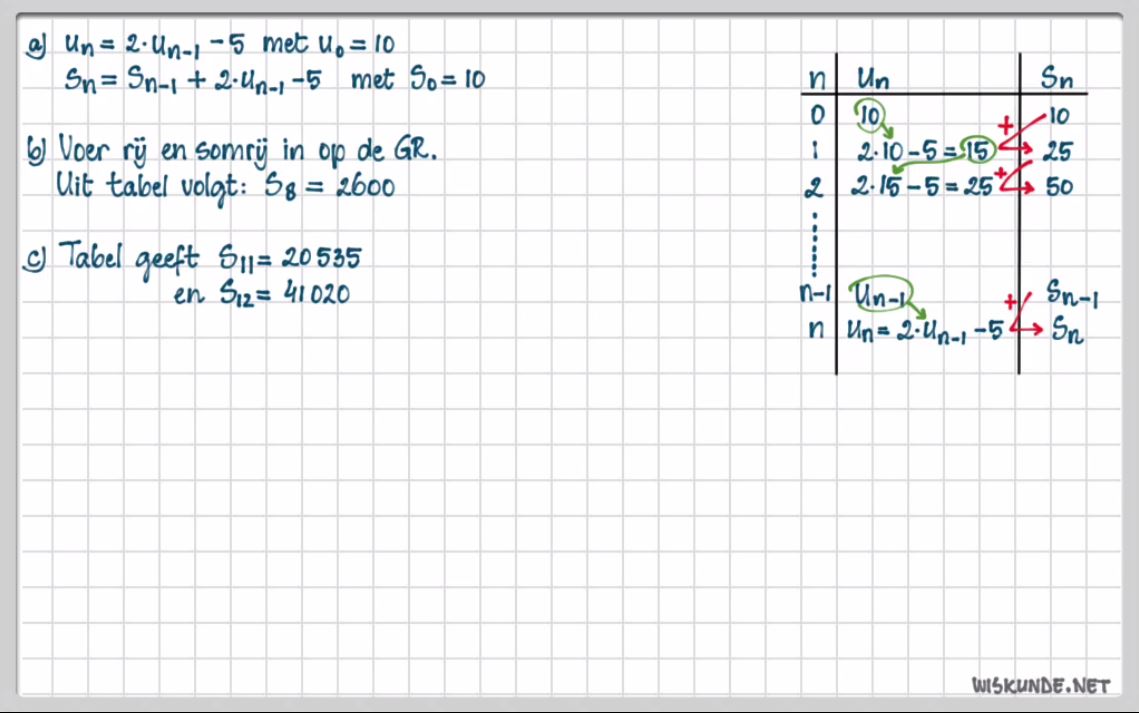Select the green-circled 'u_{n-1}' in the table
This screenshot has height=713, width=1139.
880,293
